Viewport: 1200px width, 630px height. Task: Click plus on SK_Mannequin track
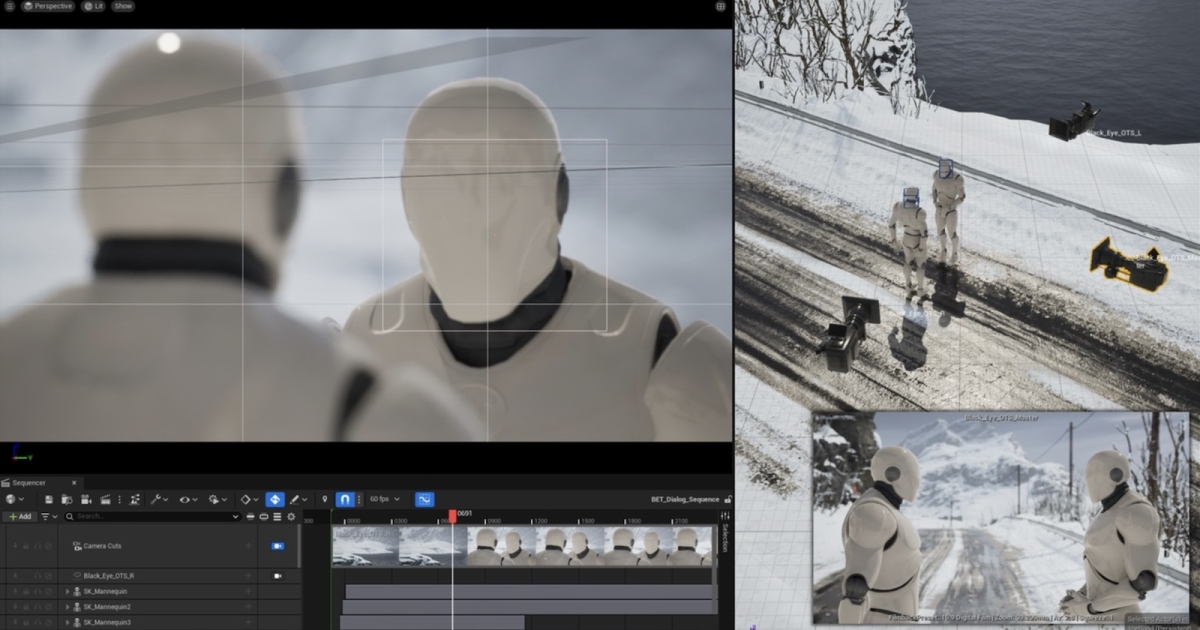click(x=248, y=591)
